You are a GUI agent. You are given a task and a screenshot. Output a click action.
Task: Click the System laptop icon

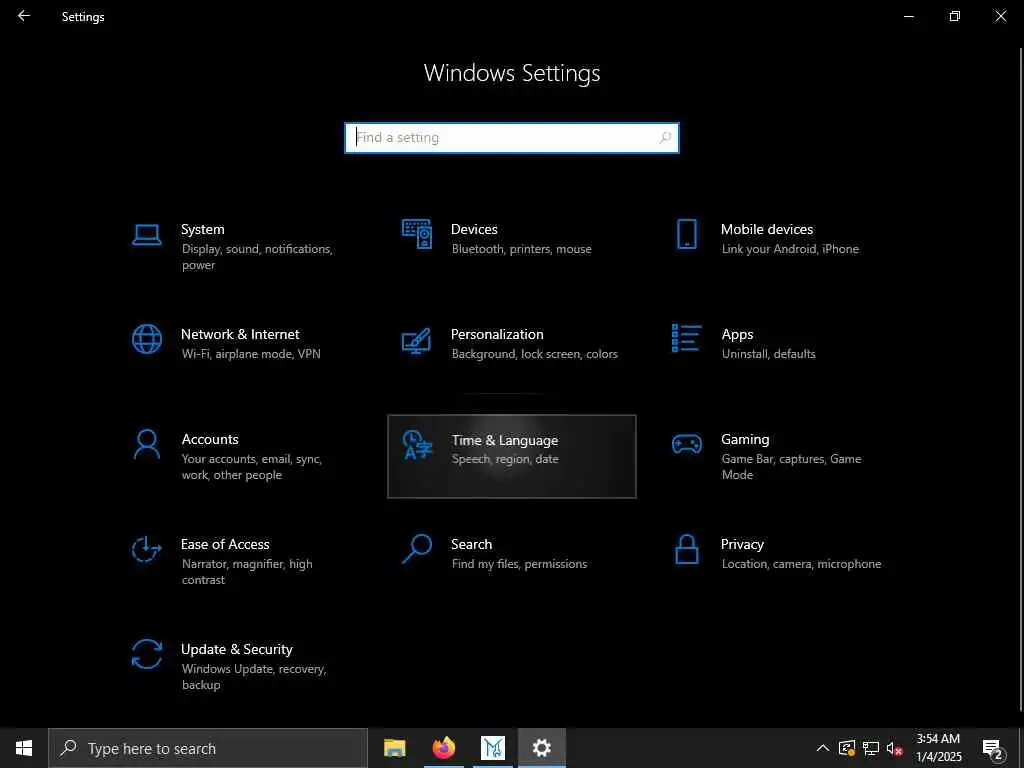pos(146,234)
